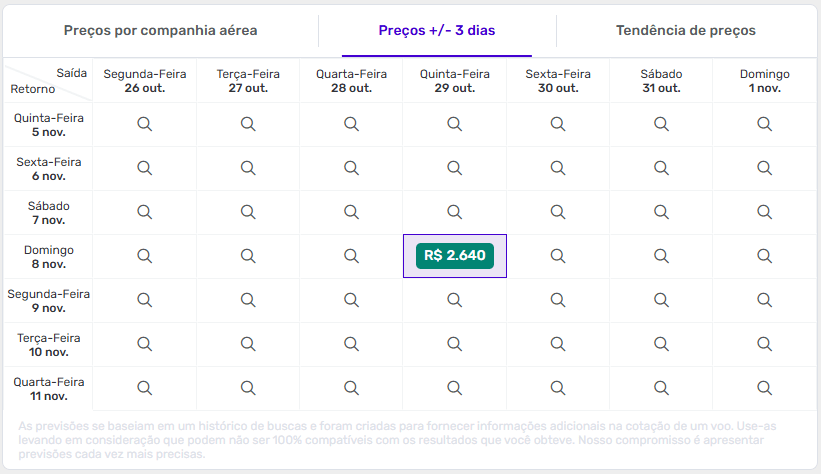Search fare for 30 out. departing, 6 nov. returning

[x=558, y=168]
